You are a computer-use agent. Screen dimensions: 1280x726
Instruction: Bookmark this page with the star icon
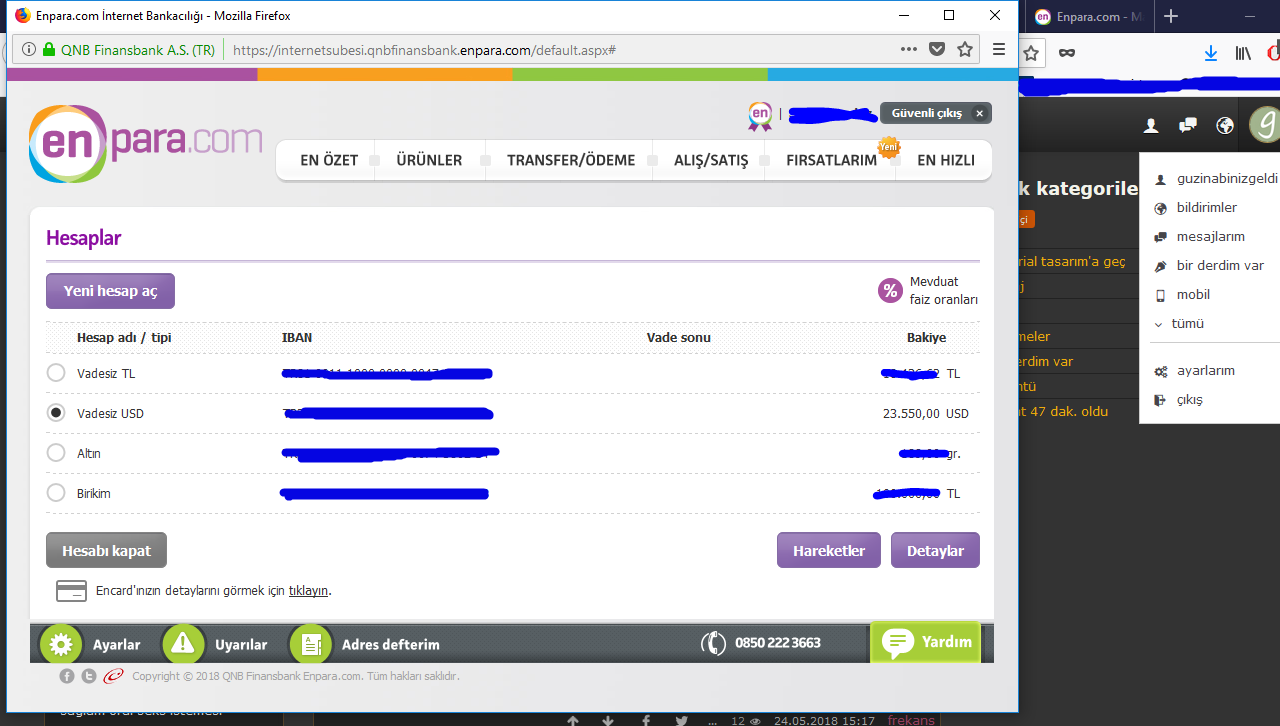(x=965, y=49)
